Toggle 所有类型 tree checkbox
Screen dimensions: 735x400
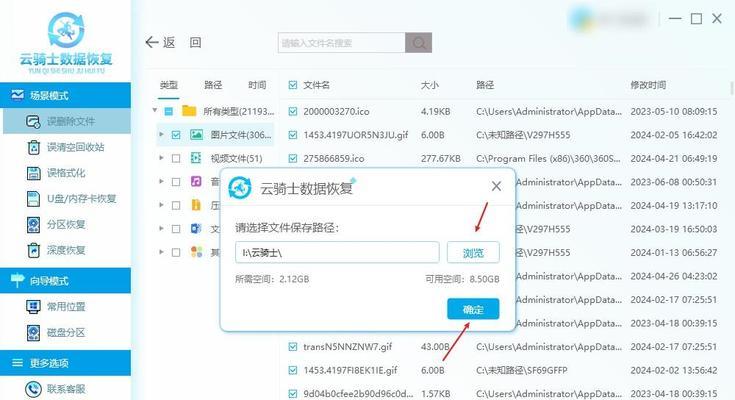click(169, 111)
